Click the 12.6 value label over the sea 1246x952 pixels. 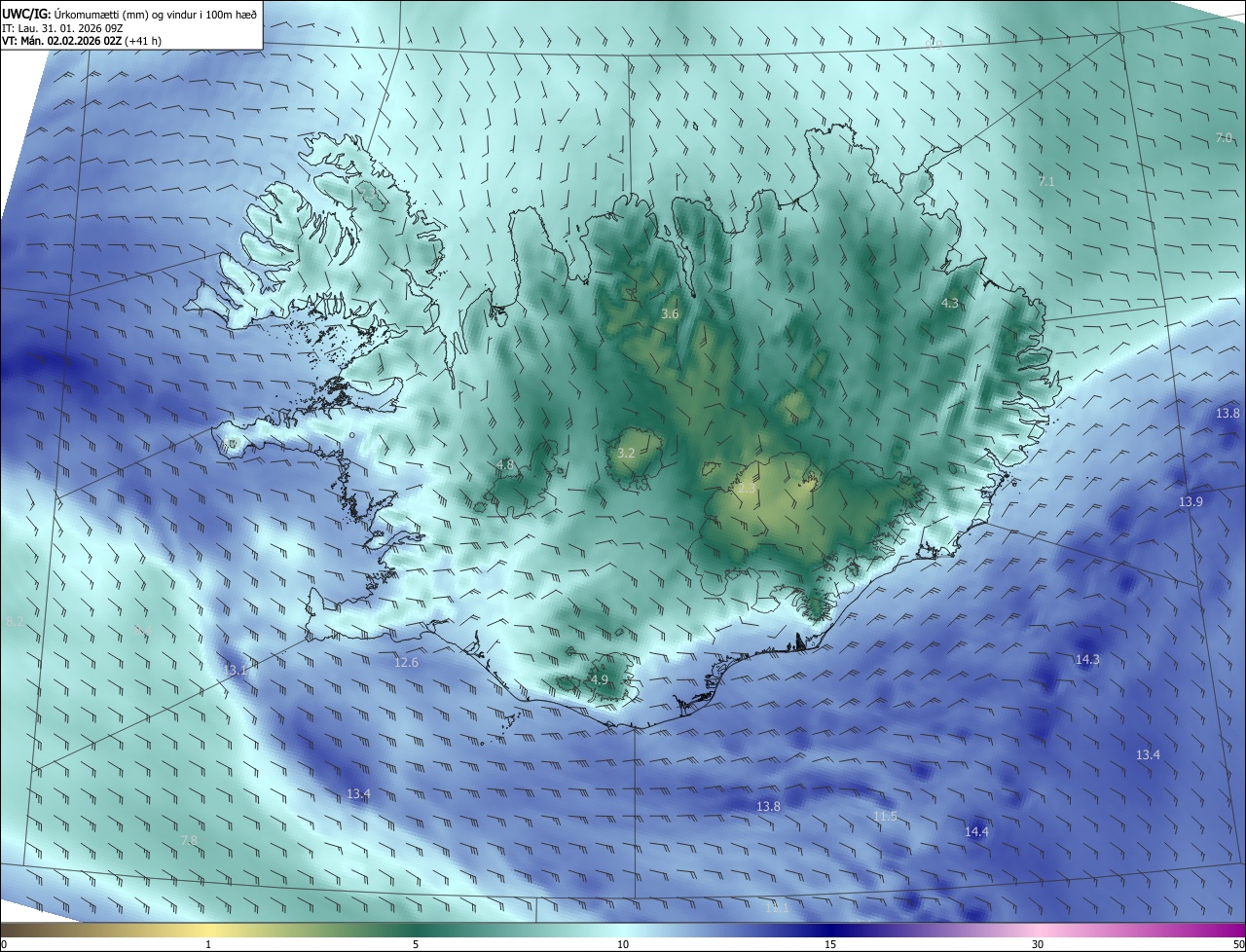[406, 662]
